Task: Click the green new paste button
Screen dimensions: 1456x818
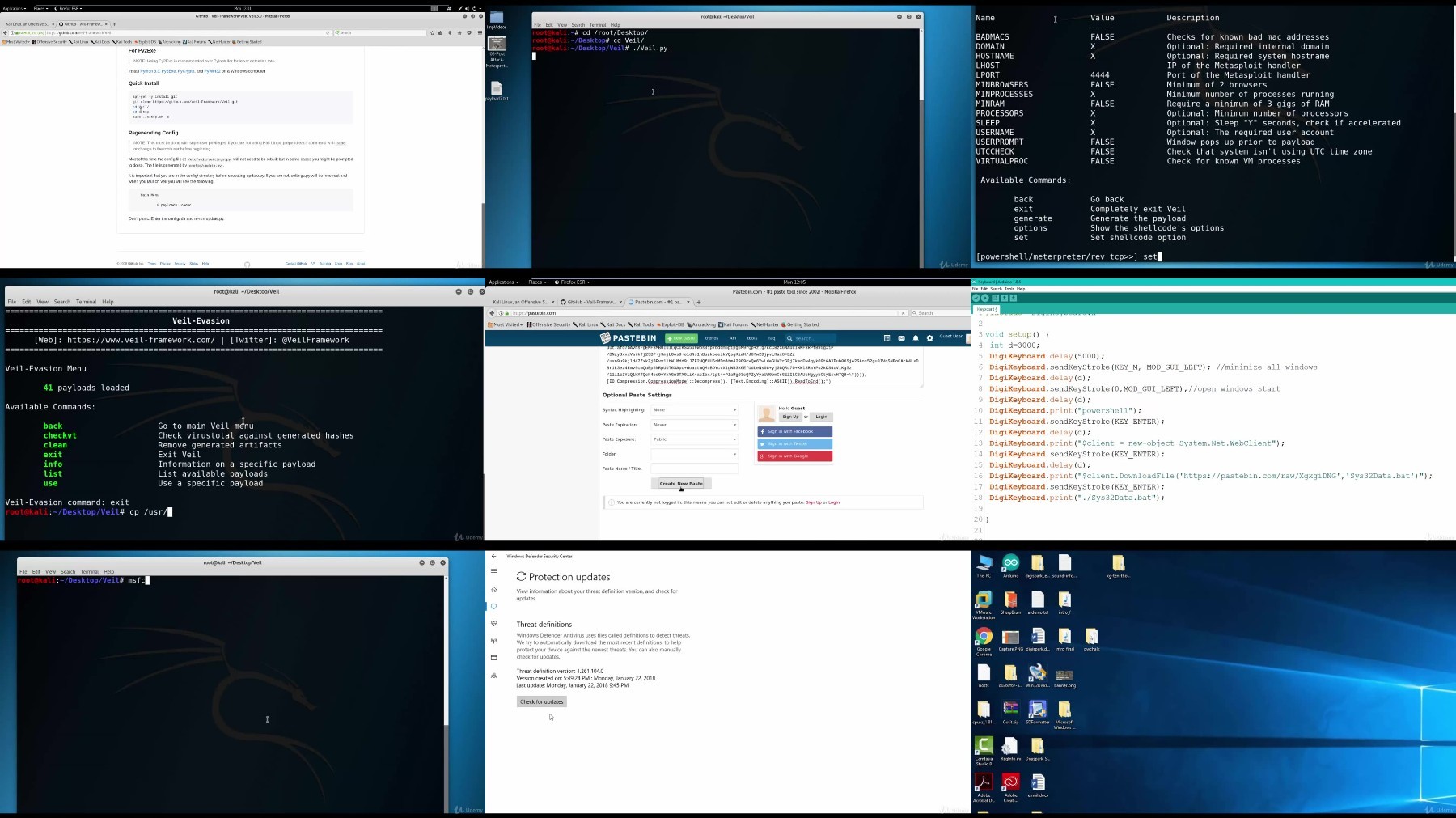Action: tap(681, 338)
